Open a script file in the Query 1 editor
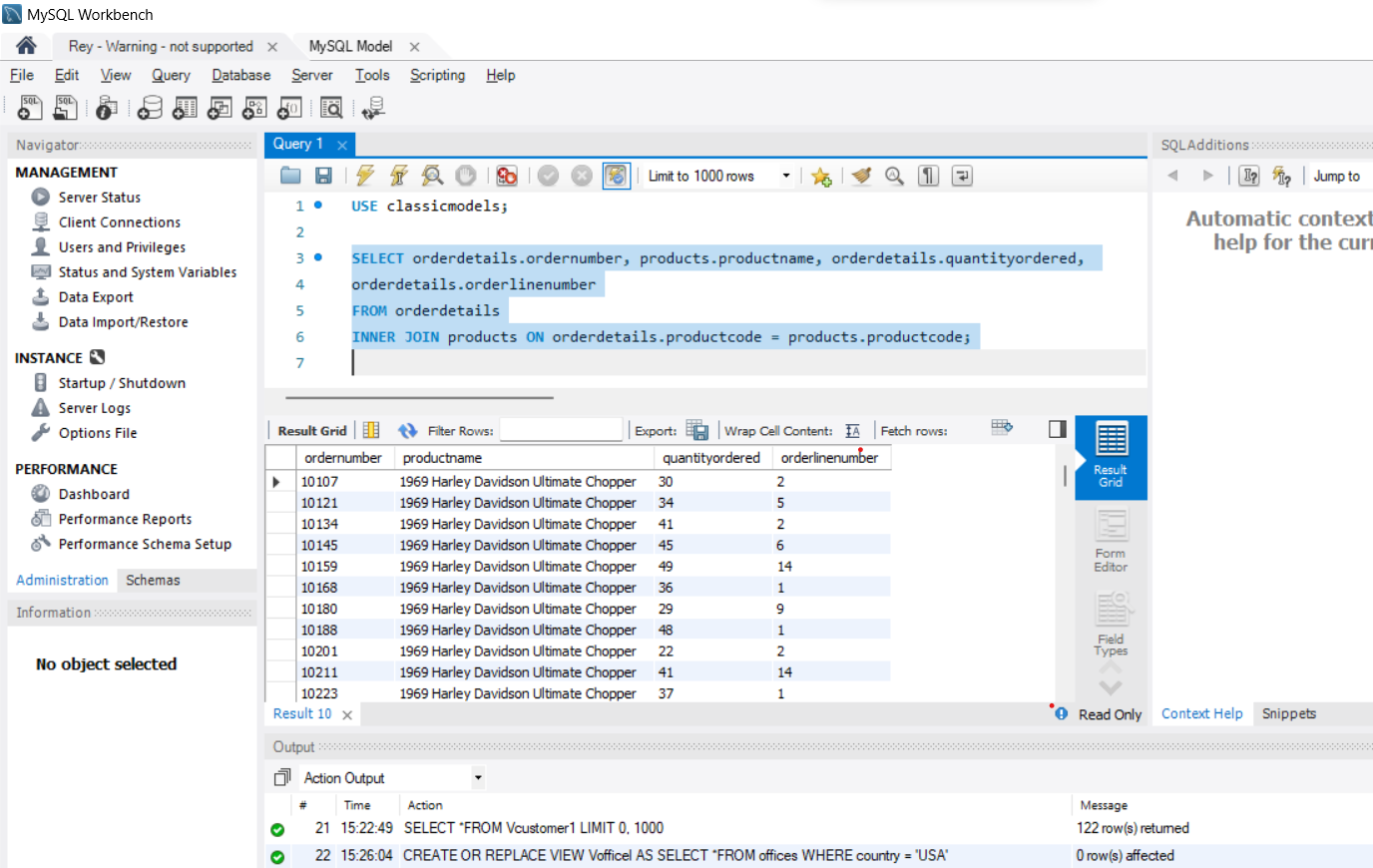 point(290,176)
